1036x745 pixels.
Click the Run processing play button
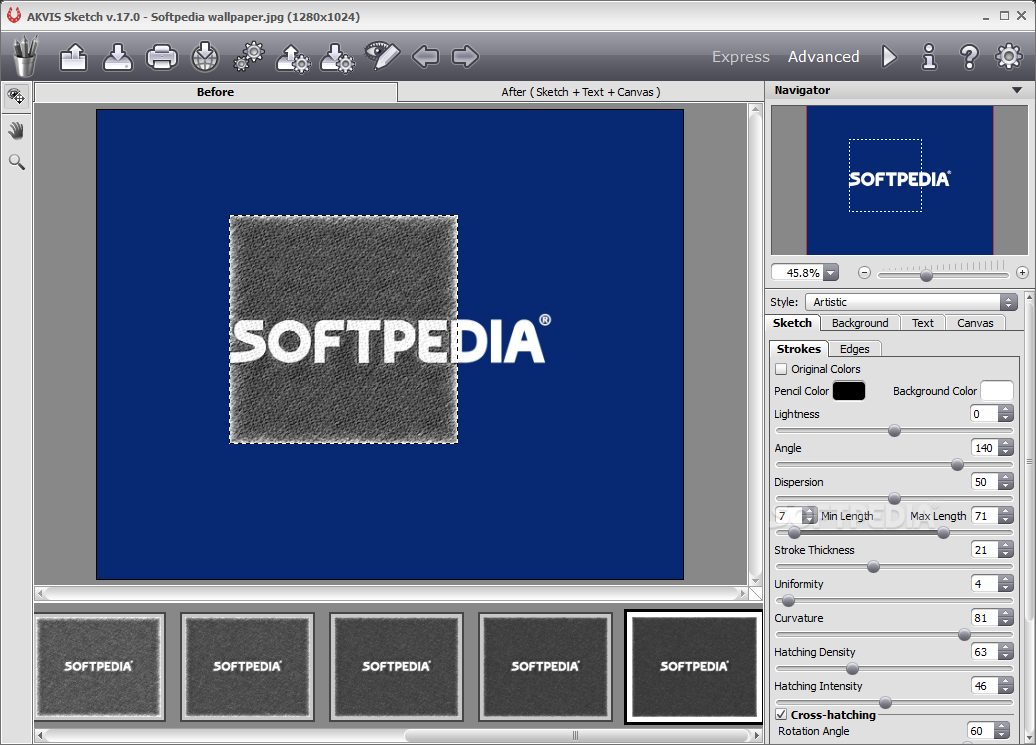(889, 57)
